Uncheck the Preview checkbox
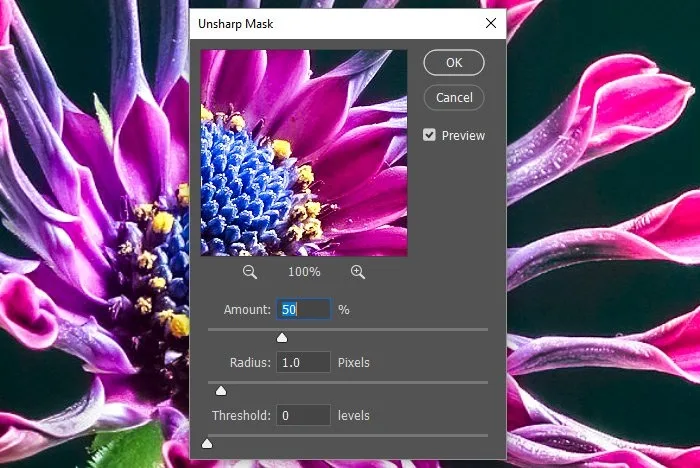700x468 pixels. tap(429, 135)
